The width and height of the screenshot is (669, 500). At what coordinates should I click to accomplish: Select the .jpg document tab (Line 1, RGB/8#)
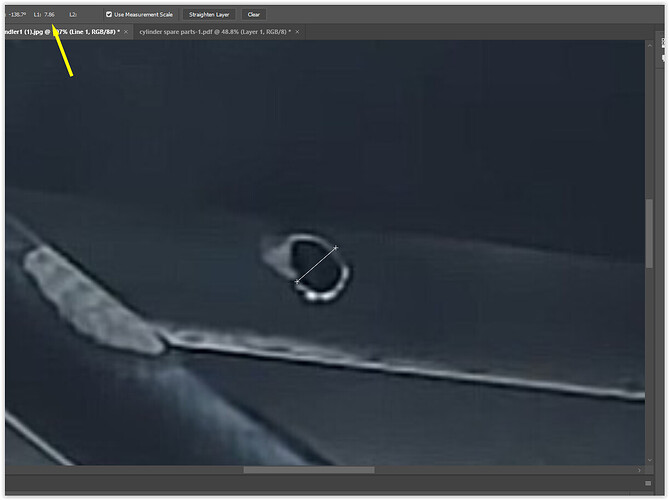[62, 32]
